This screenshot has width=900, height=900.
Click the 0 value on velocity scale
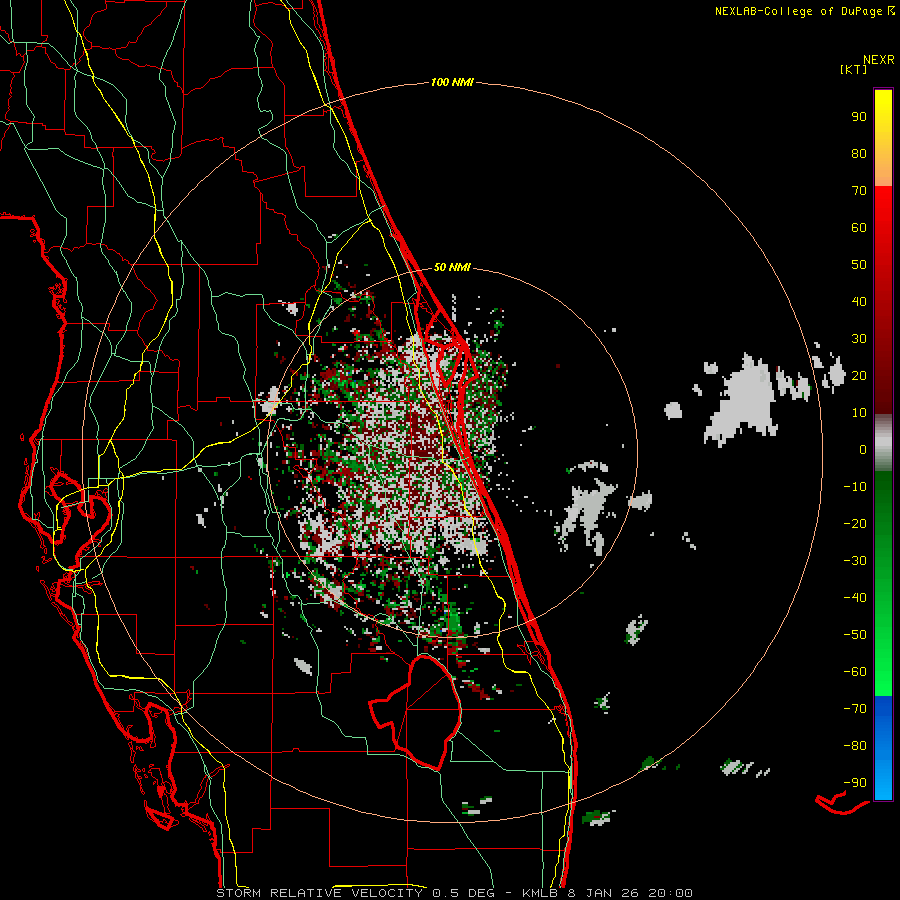(863, 450)
